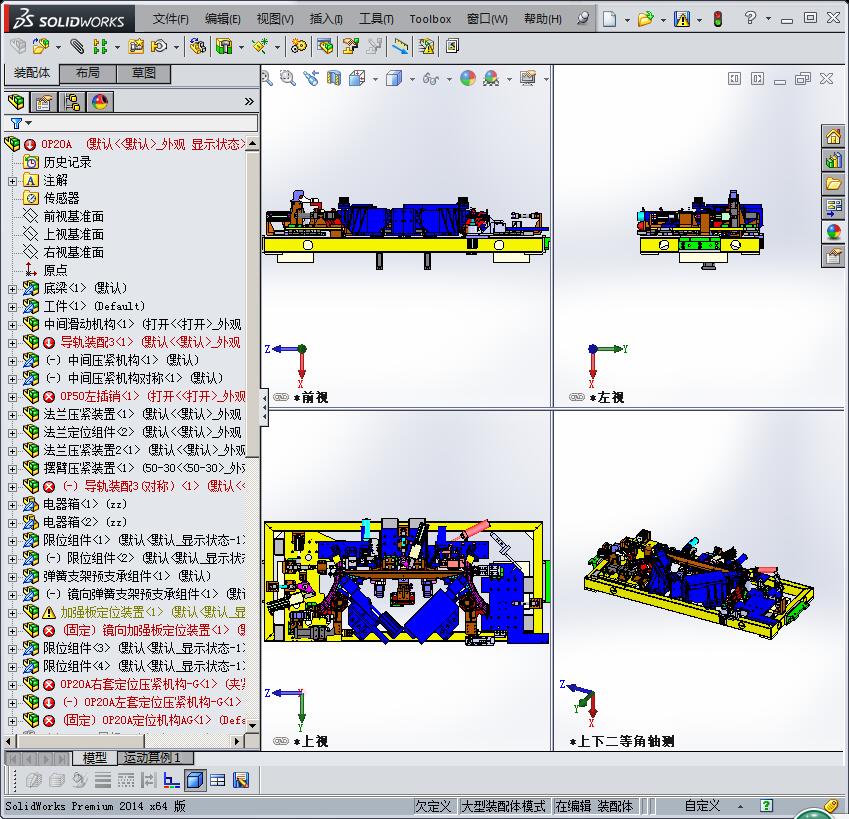Click the SolidWorks Resources home icon

833,136
